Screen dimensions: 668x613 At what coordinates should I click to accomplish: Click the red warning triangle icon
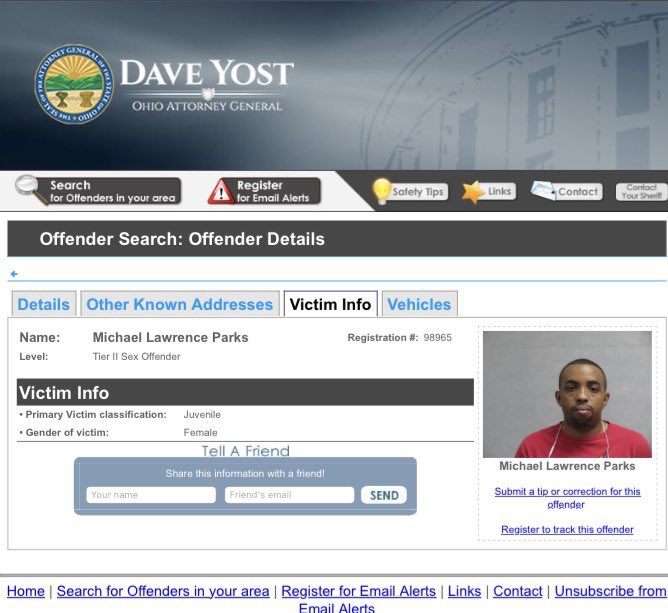pos(221,192)
